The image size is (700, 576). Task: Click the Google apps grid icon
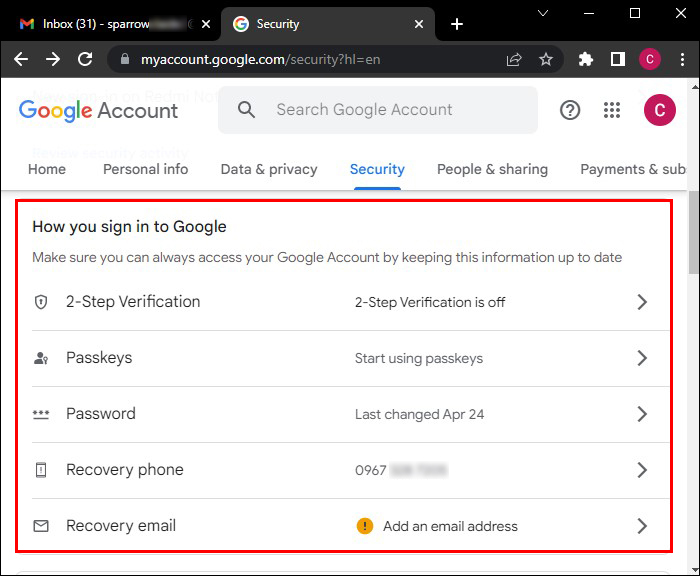613,110
